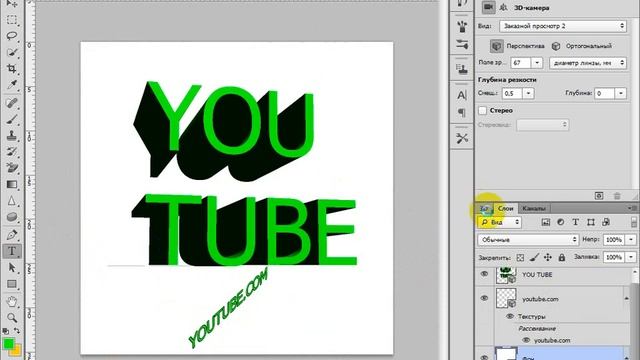
Task: Select the Sponge tool
Action: coord(12,217)
